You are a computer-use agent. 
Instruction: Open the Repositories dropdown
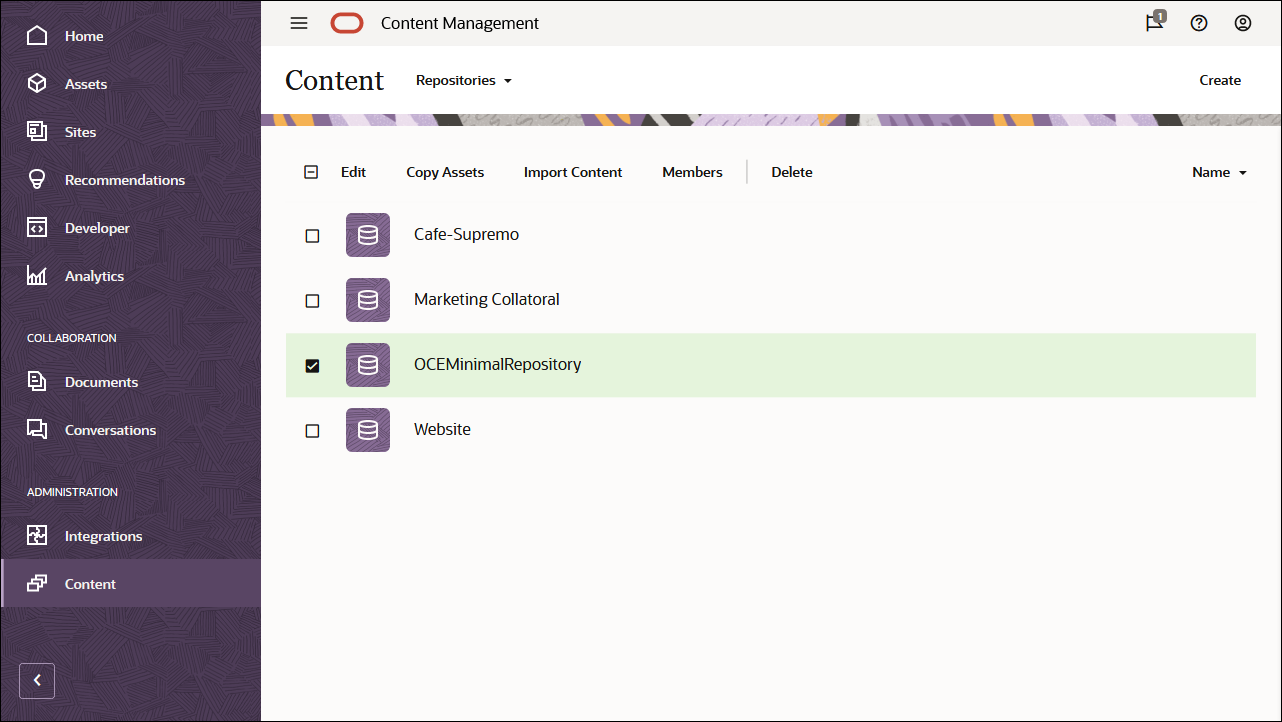pos(463,80)
